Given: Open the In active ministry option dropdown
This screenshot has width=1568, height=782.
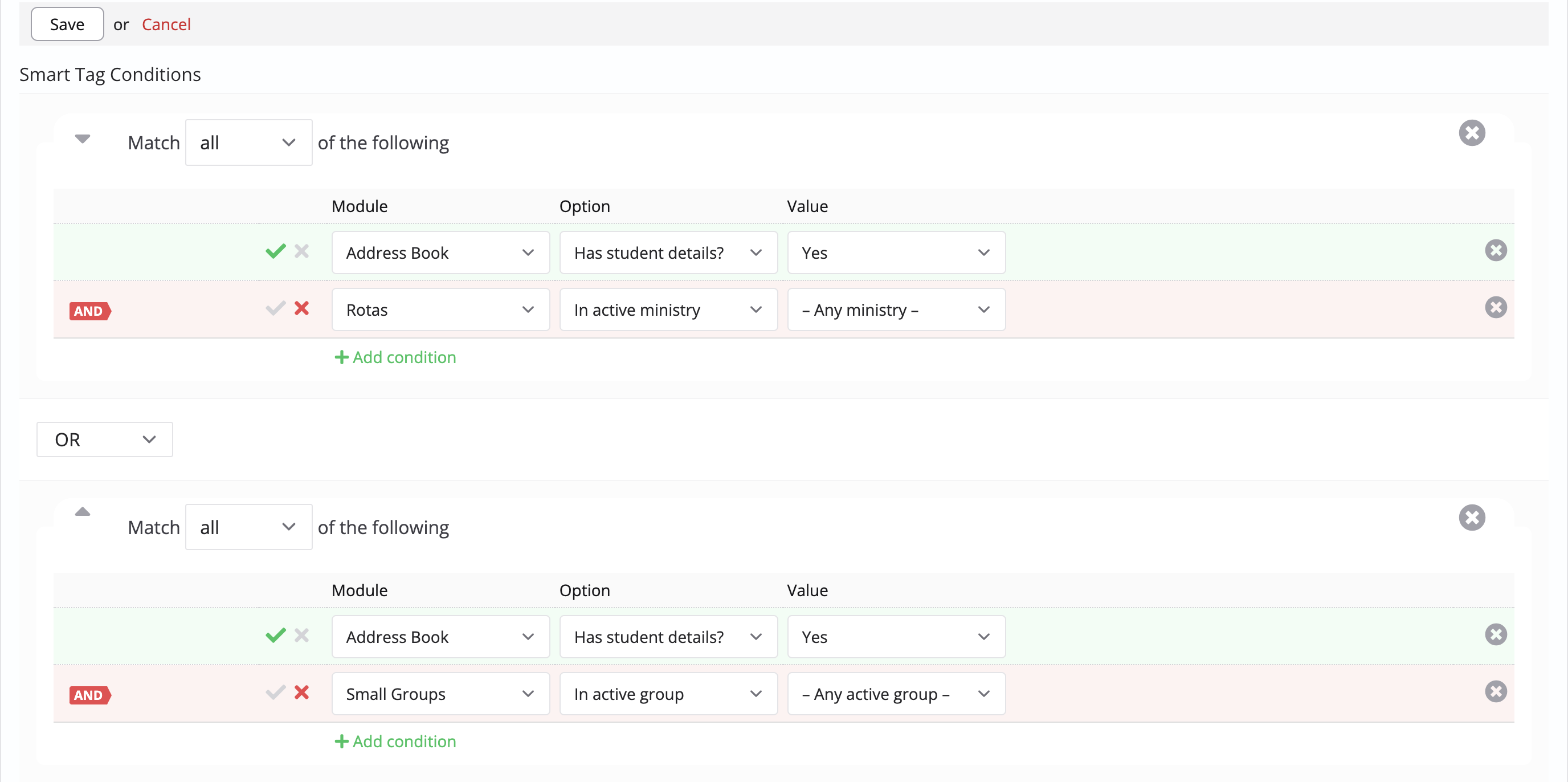Looking at the screenshot, I should [x=668, y=309].
